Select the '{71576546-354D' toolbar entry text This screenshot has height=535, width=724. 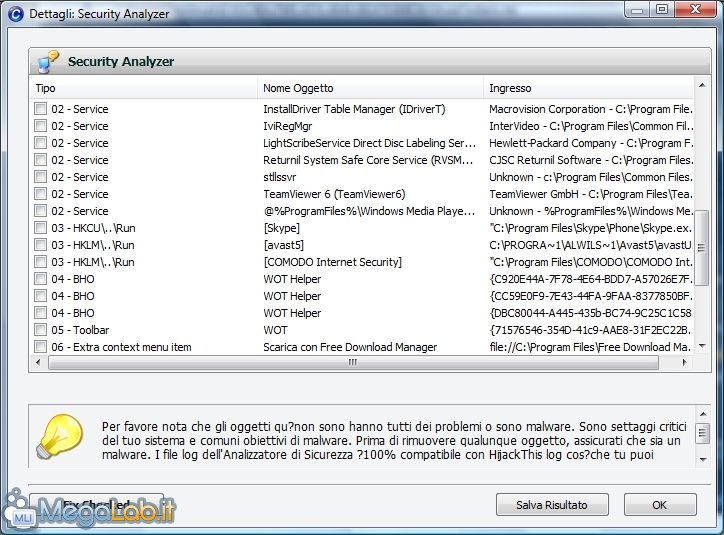tap(591, 330)
